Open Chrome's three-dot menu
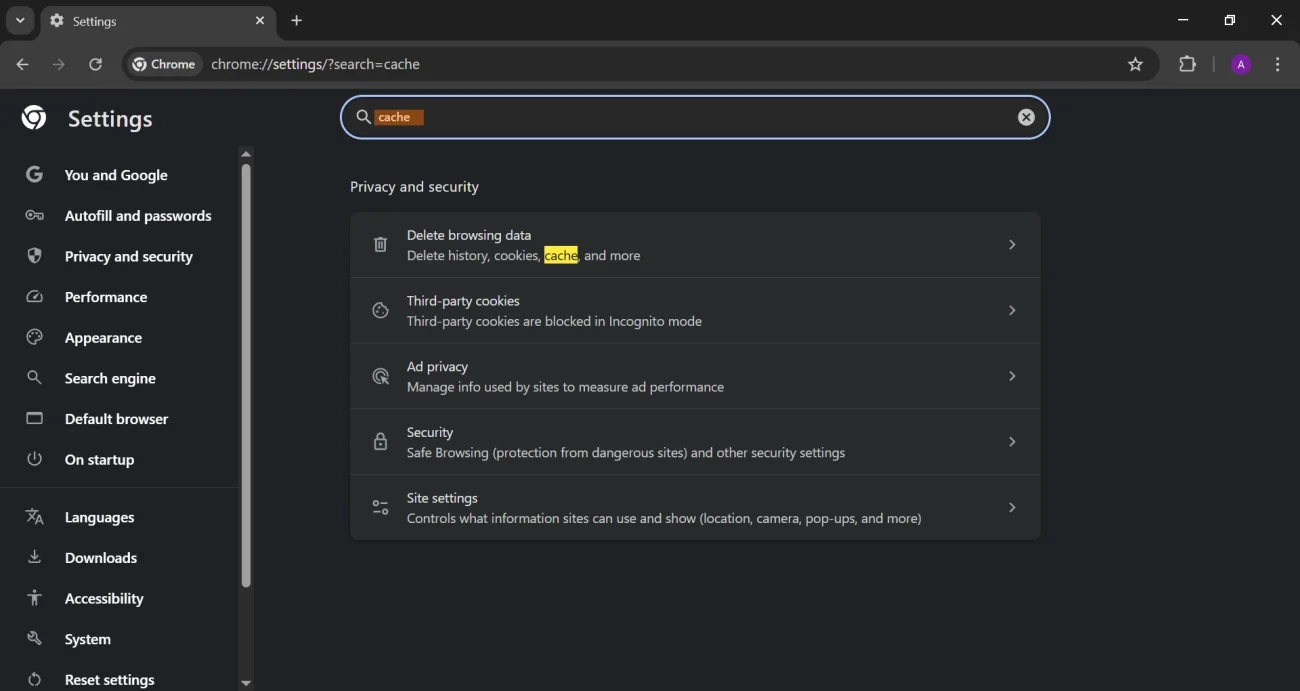The height and width of the screenshot is (691, 1300). (1278, 64)
